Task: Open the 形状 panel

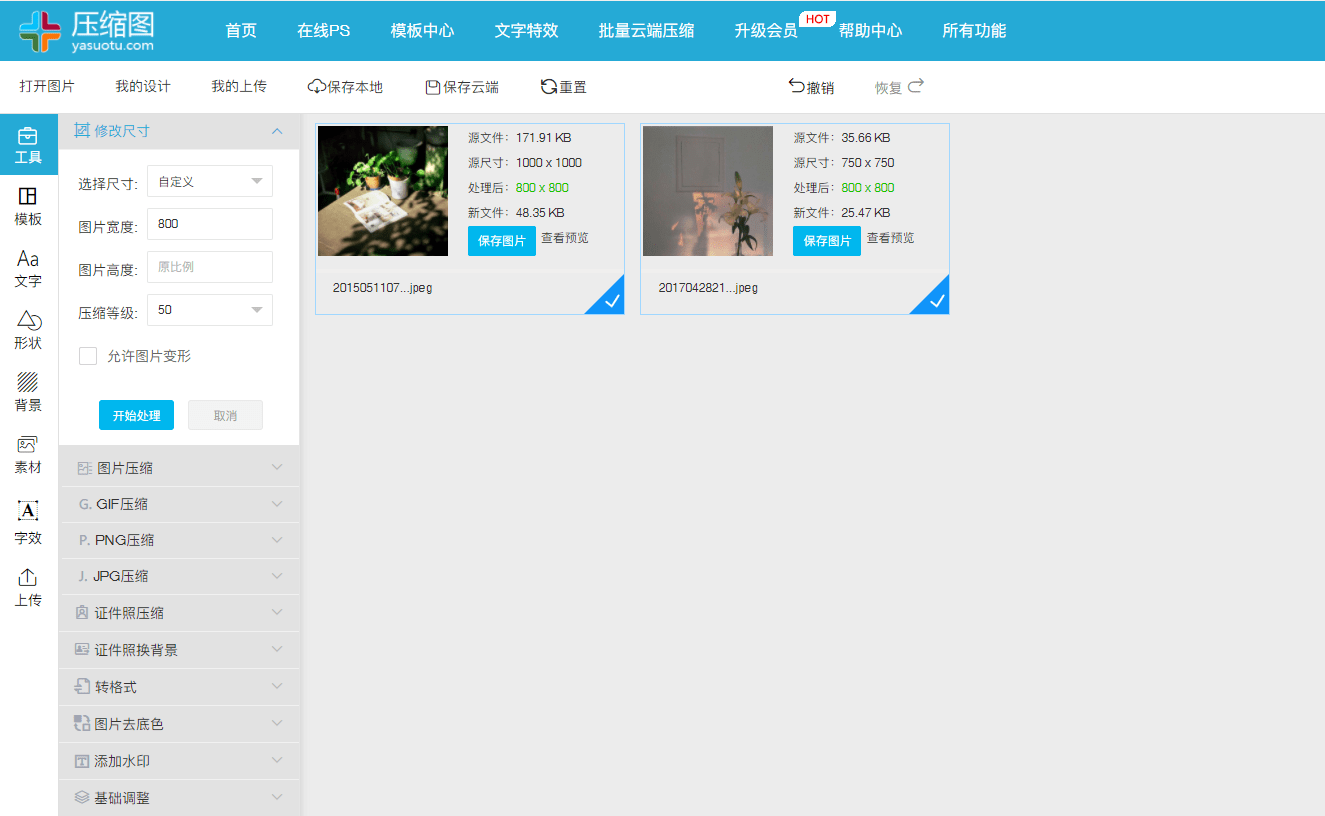Action: pyautogui.click(x=28, y=330)
